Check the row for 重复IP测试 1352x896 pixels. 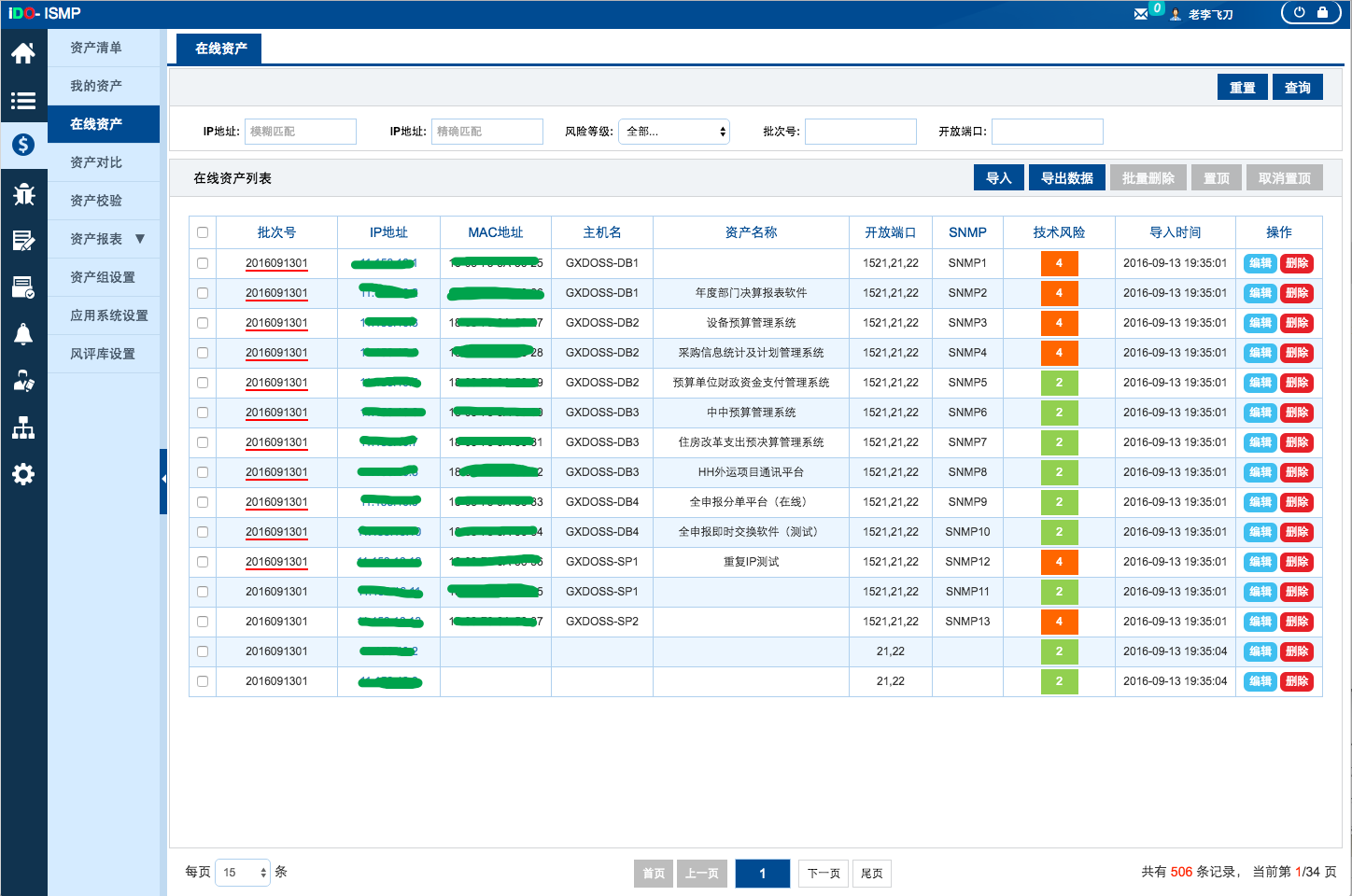tap(203, 562)
